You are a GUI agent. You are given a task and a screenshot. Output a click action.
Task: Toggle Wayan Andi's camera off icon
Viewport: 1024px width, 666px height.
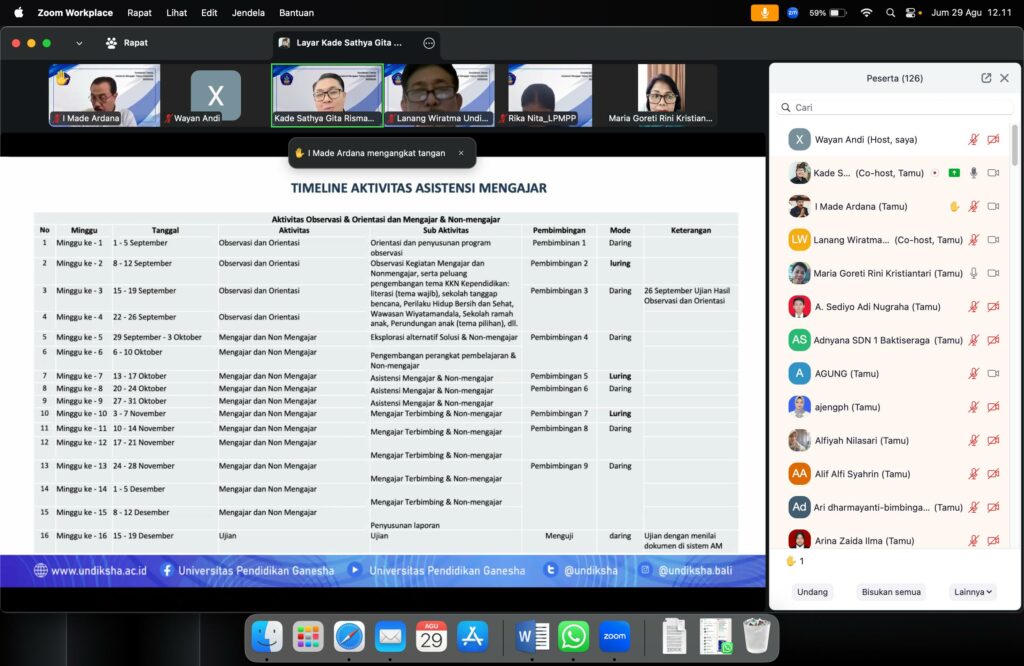(993, 139)
